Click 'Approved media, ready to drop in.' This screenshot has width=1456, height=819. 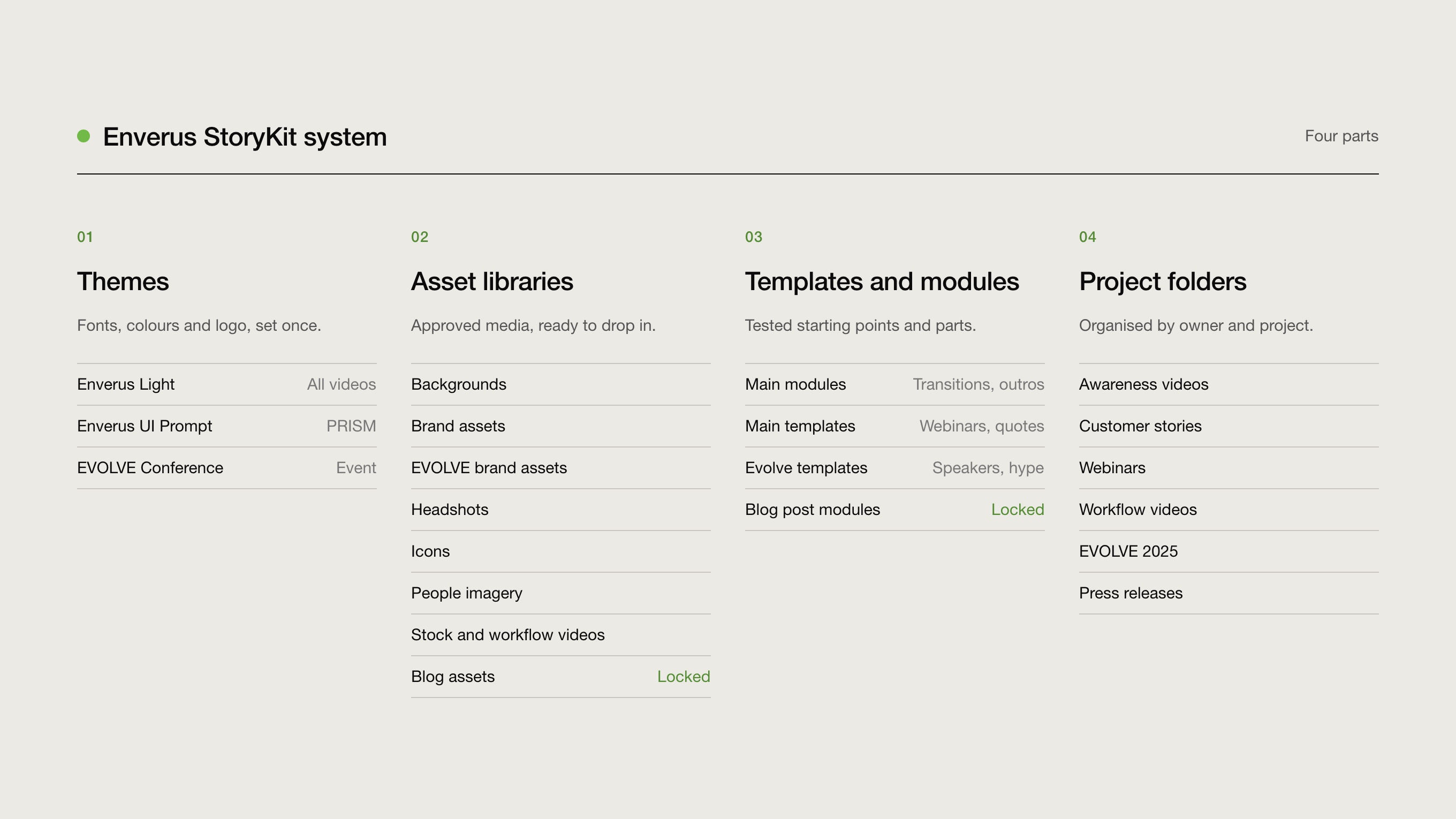[533, 325]
